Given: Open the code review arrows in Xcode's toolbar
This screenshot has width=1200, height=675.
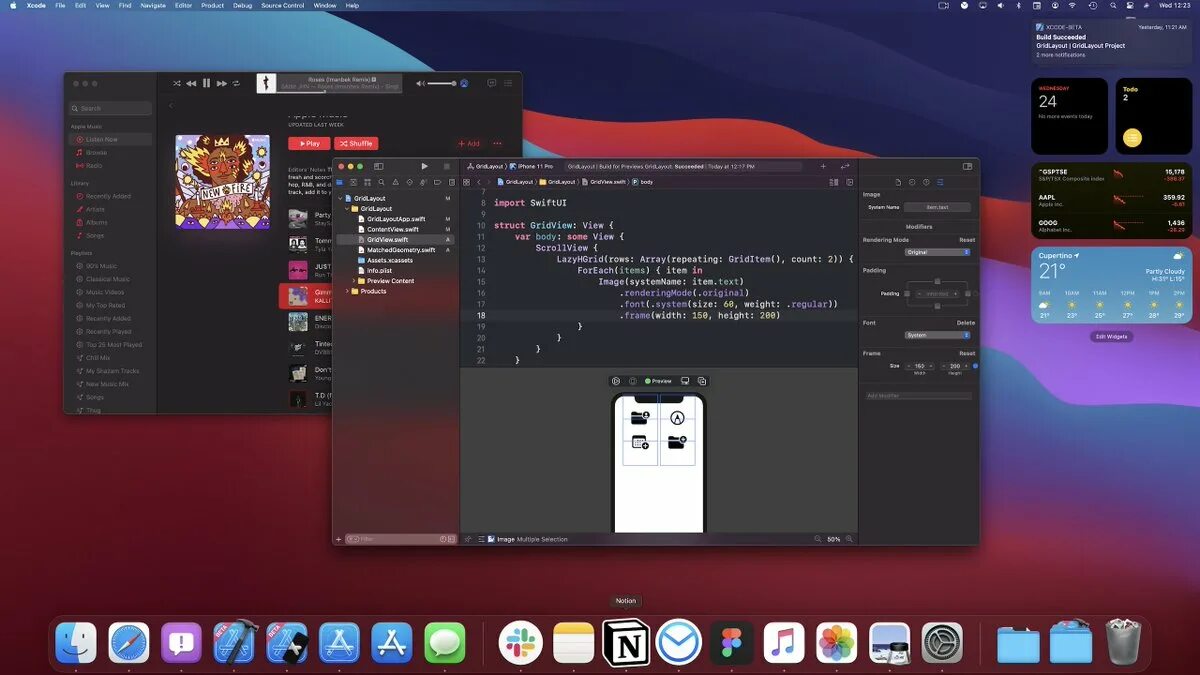Looking at the screenshot, I should [x=845, y=166].
